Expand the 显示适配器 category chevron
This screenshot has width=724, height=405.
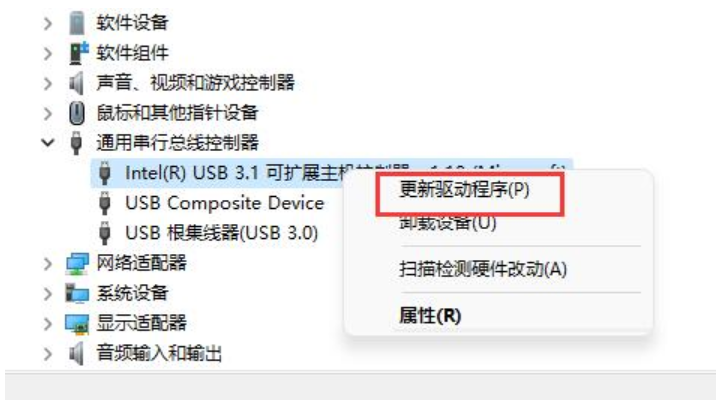(48, 324)
